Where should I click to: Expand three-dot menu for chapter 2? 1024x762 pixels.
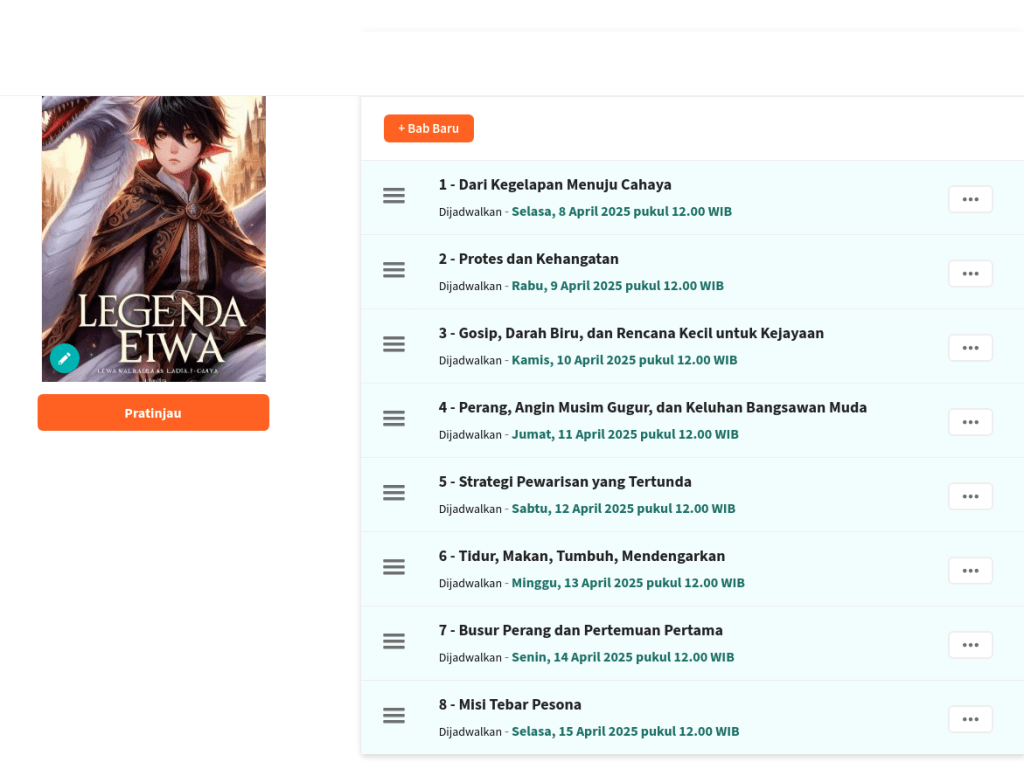970,273
